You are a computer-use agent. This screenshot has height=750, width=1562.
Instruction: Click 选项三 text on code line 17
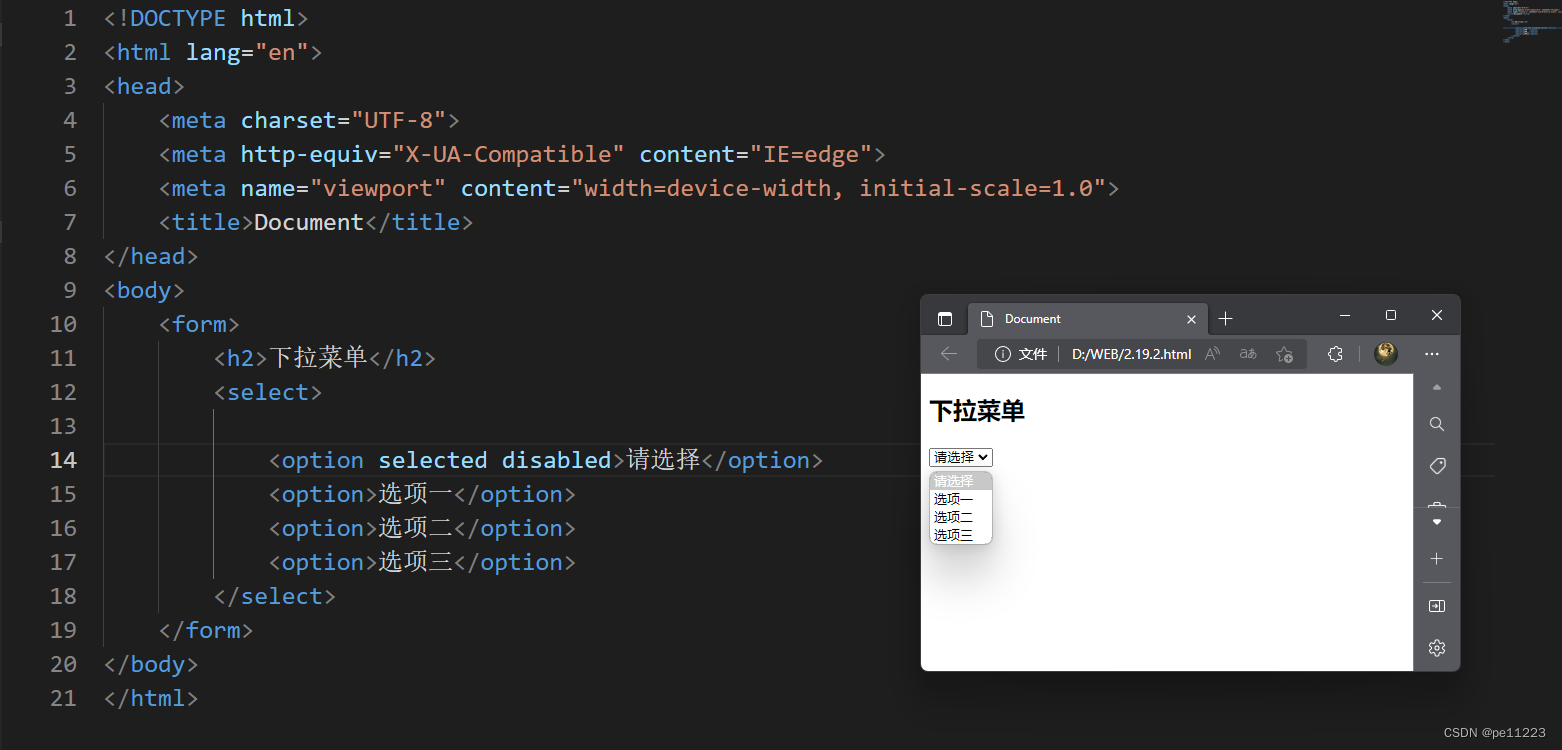416,562
